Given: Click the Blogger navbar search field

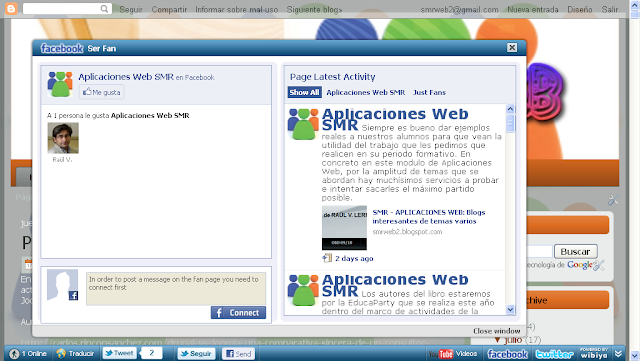Looking at the screenshot, I should 67,9.
